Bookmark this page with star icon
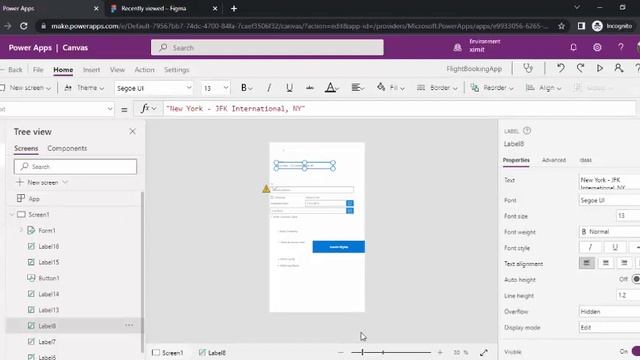Image resolution: width=640 pixels, height=360 pixels. click(562, 26)
